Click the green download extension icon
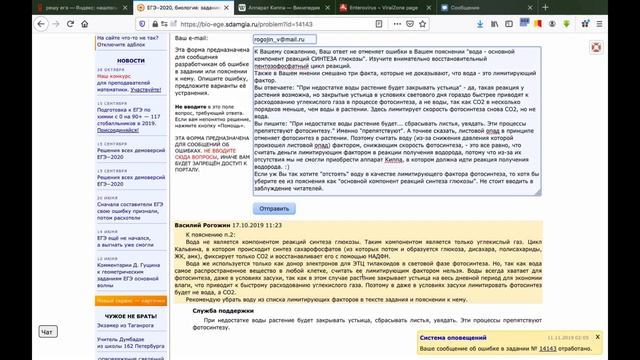 (x=567, y=24)
